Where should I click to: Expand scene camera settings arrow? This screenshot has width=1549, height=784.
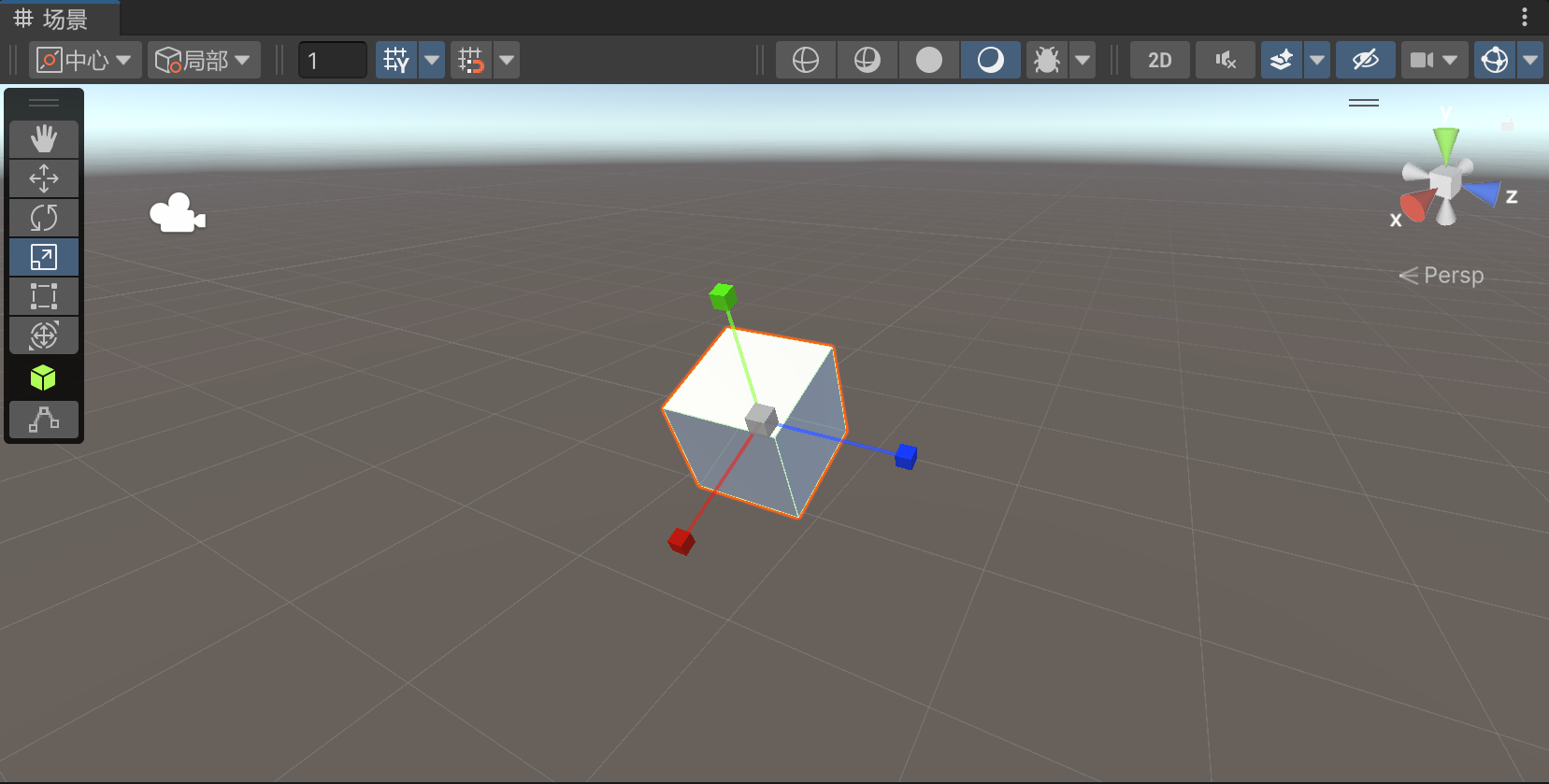[1451, 60]
